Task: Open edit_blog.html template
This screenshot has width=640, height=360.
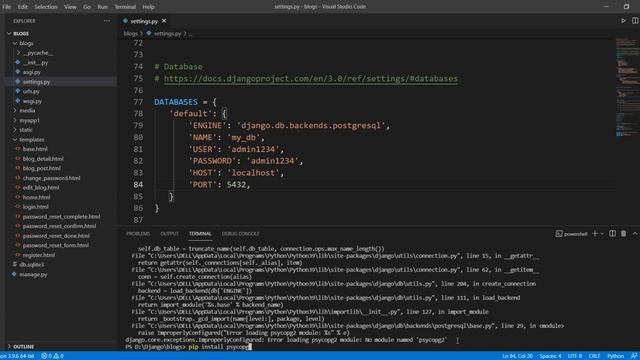Action: (x=40, y=187)
